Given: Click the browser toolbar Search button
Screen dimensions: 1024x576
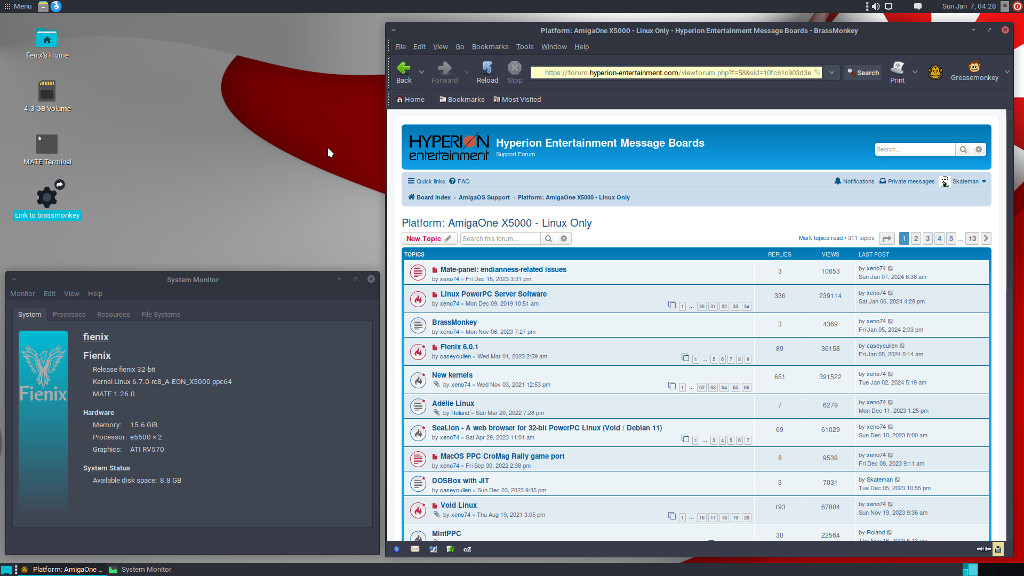Looking at the screenshot, I should coord(863,72).
